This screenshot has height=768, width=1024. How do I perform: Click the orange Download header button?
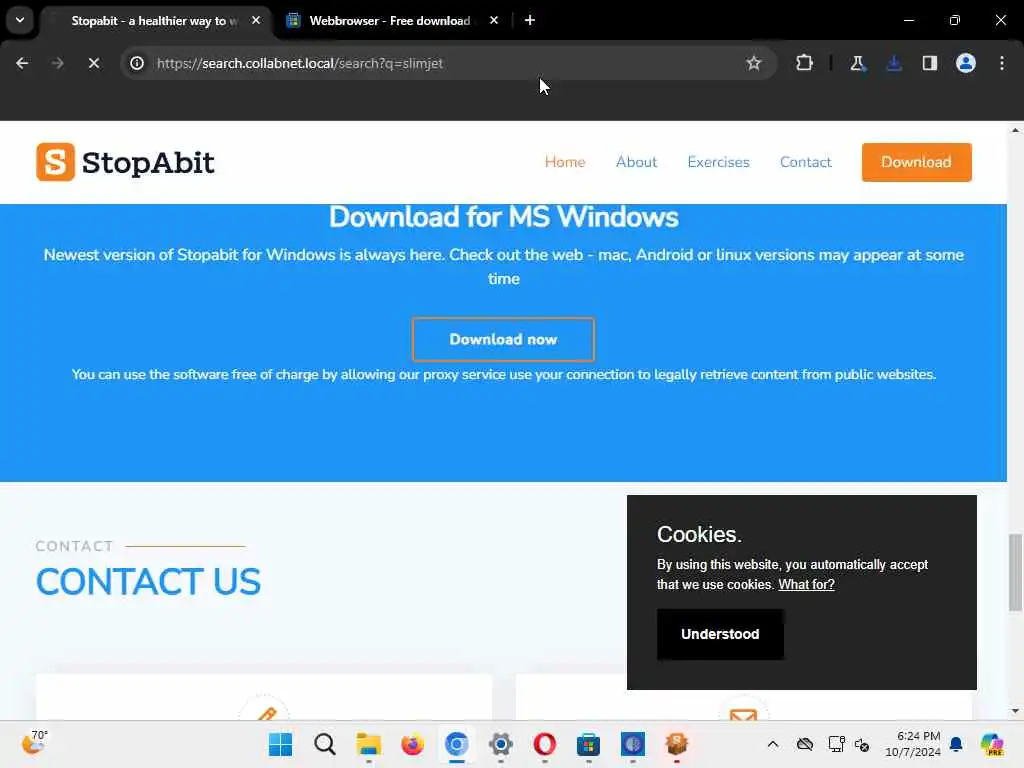point(916,162)
